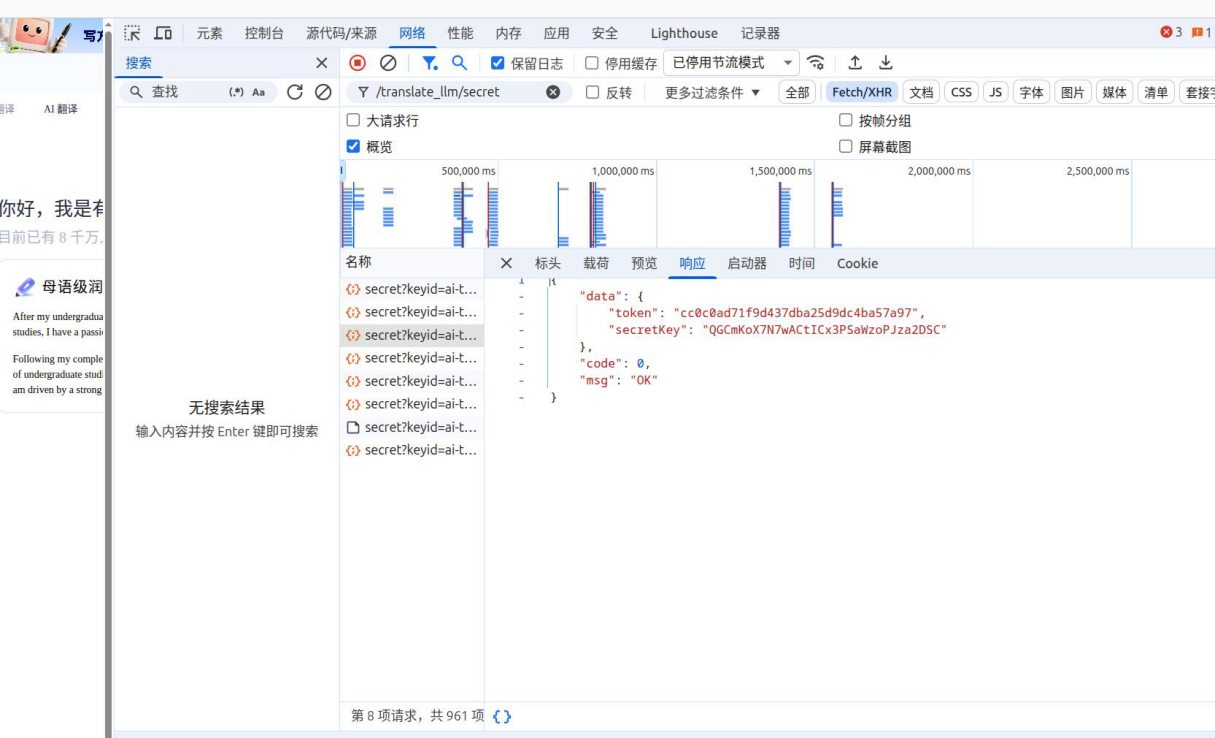
Task: Refresh search results icon
Action: 294,92
